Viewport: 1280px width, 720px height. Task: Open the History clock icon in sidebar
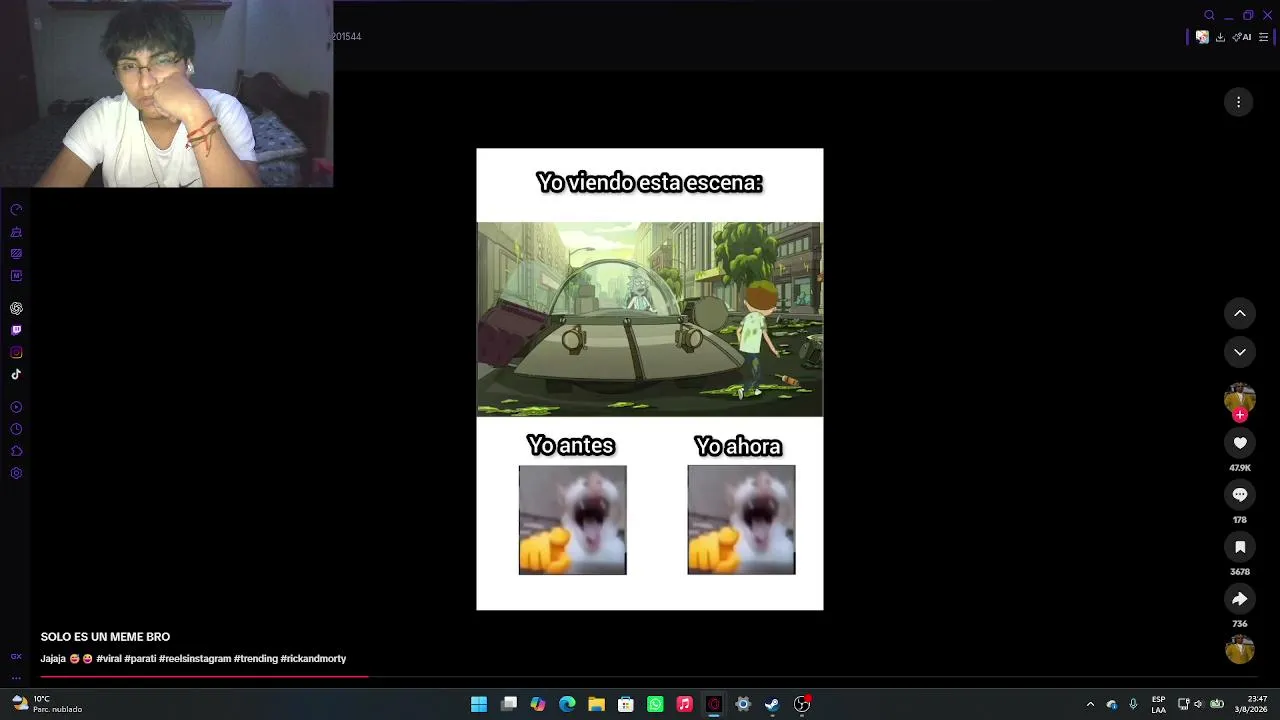coord(16,429)
